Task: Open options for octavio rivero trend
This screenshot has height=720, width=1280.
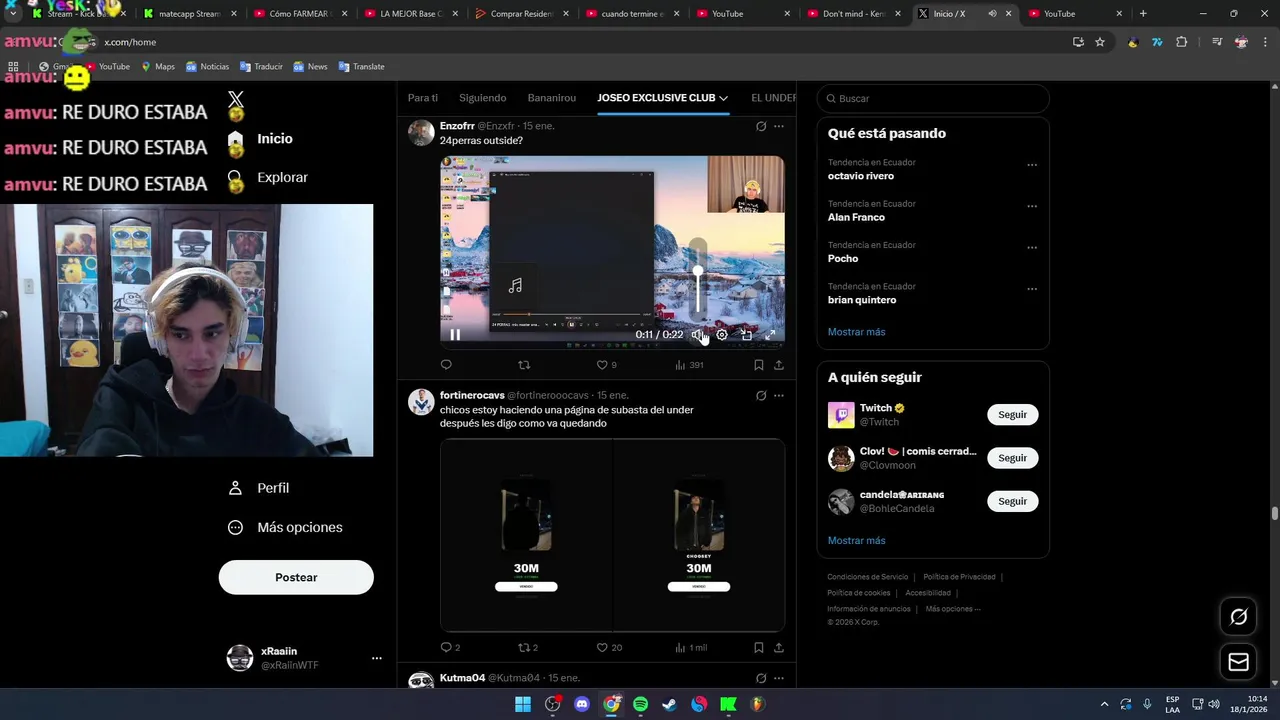Action: [1032, 165]
